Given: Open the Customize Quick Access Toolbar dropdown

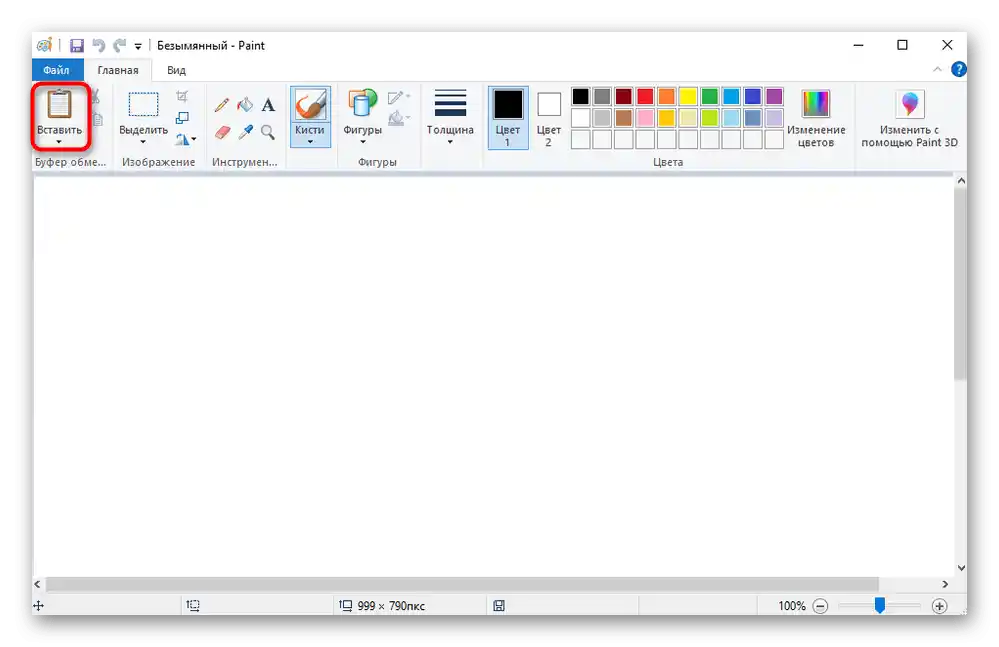Looking at the screenshot, I should tap(138, 46).
